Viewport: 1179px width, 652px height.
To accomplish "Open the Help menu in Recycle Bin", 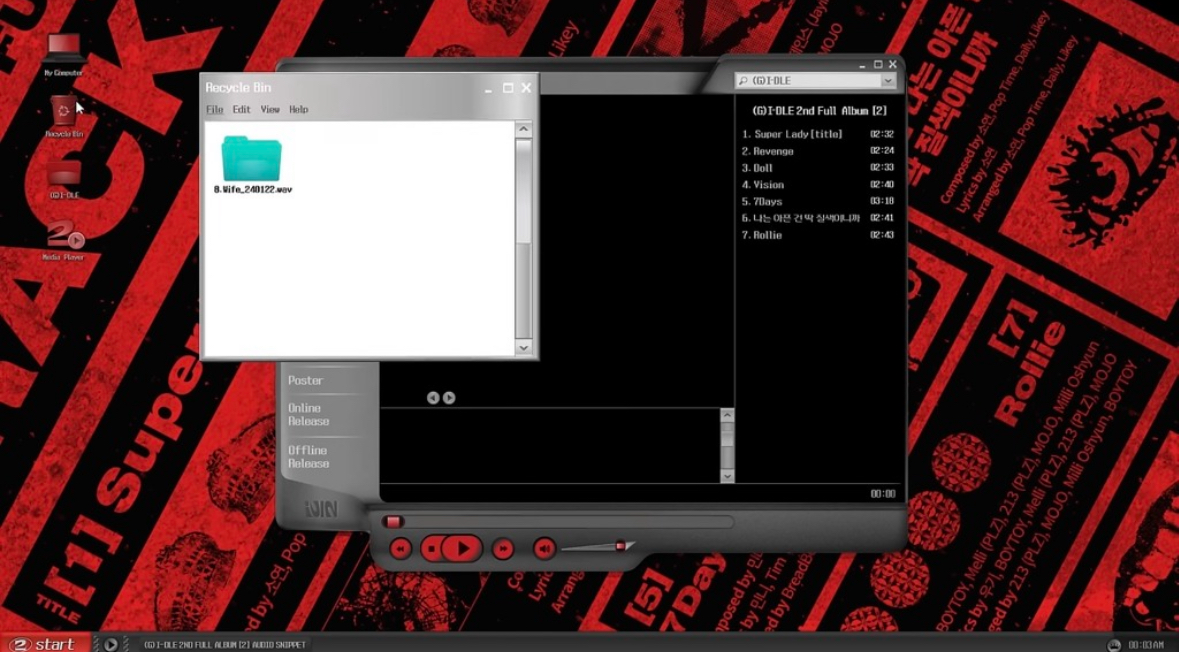I will pos(299,109).
